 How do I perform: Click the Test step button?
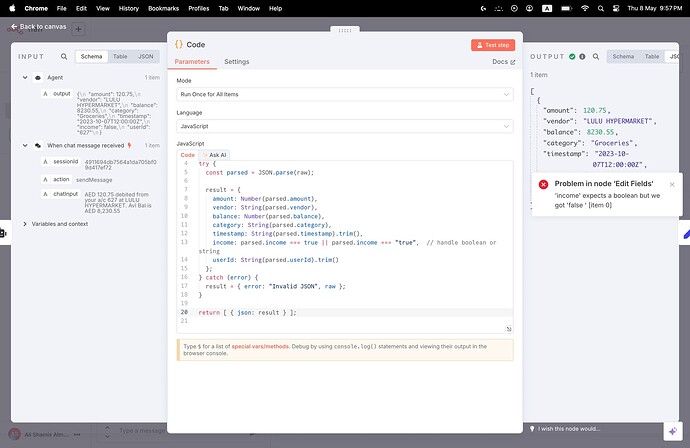pos(493,45)
